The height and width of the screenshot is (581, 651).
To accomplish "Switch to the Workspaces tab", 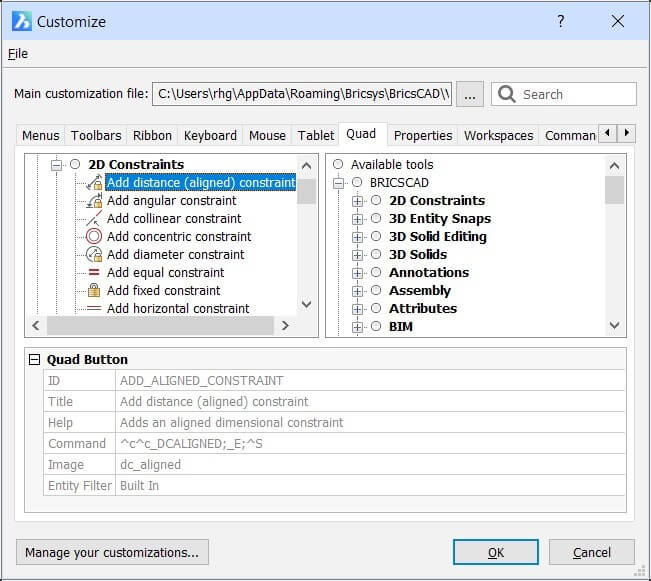I will (499, 135).
